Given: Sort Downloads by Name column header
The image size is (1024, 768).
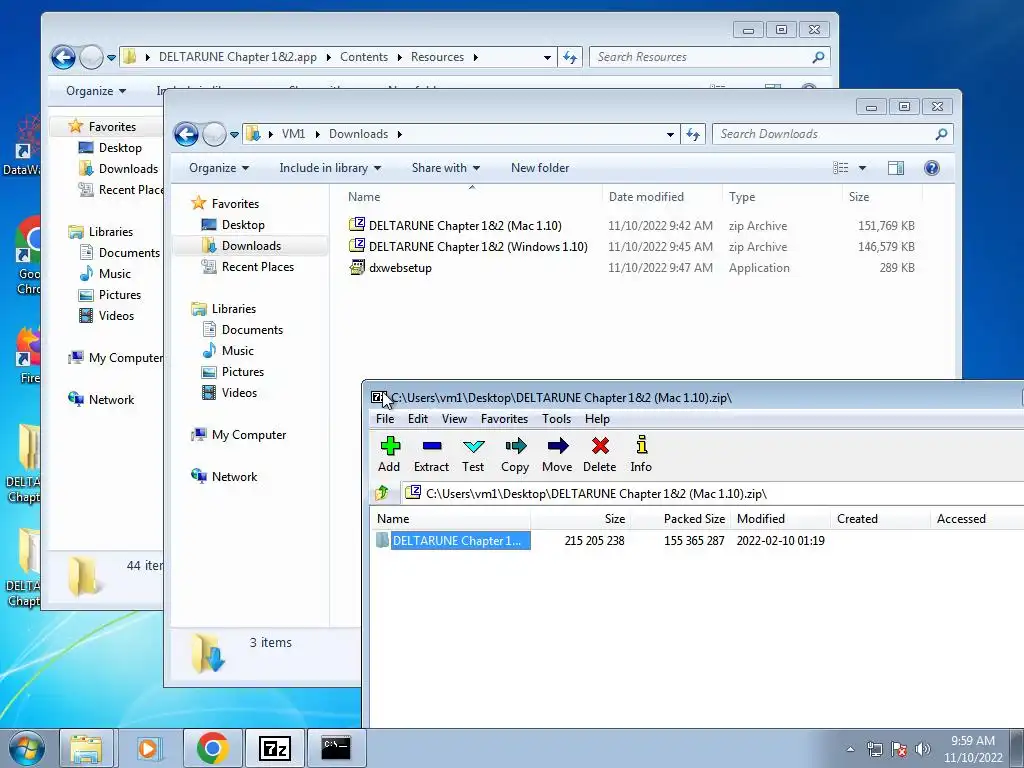Looking at the screenshot, I should click(364, 197).
